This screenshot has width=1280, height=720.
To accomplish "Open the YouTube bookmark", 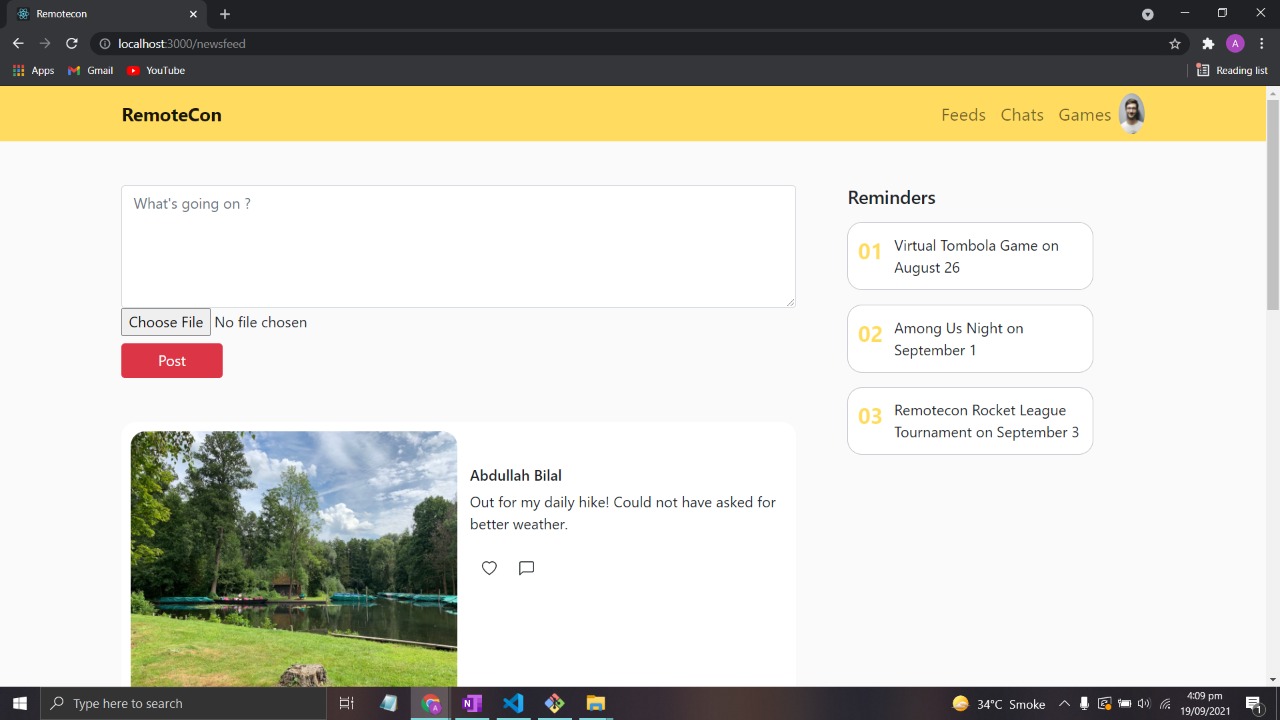I will coord(156,71).
